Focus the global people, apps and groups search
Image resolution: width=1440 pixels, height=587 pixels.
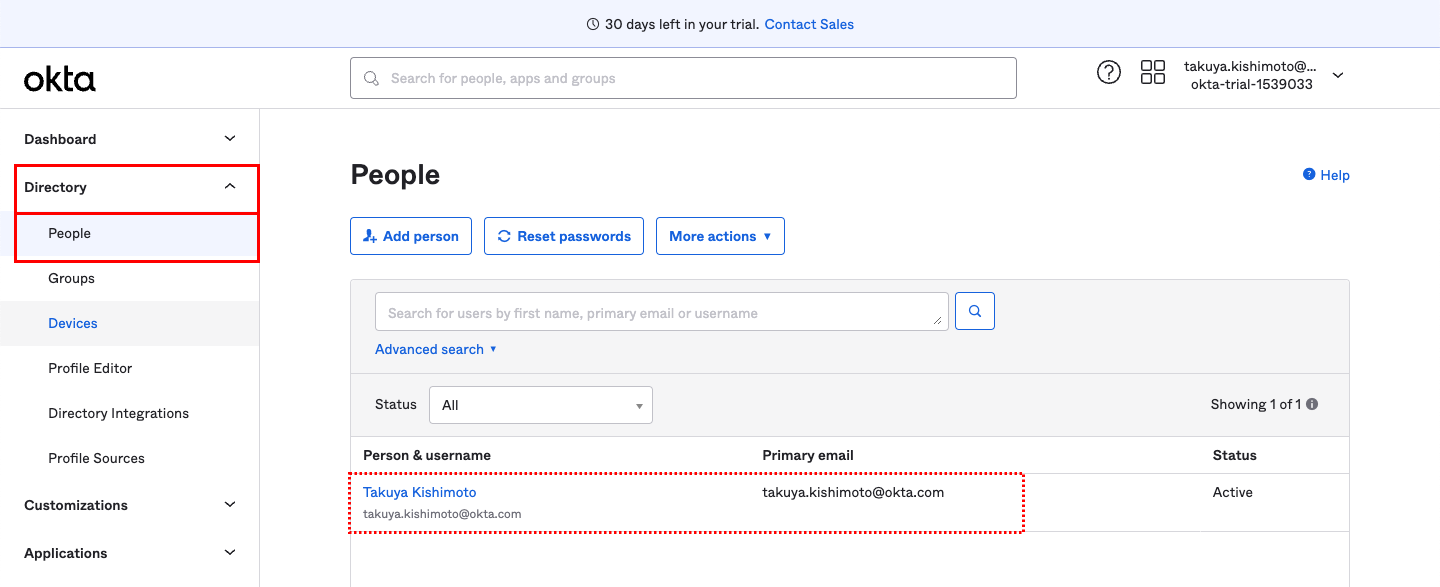[x=683, y=78]
